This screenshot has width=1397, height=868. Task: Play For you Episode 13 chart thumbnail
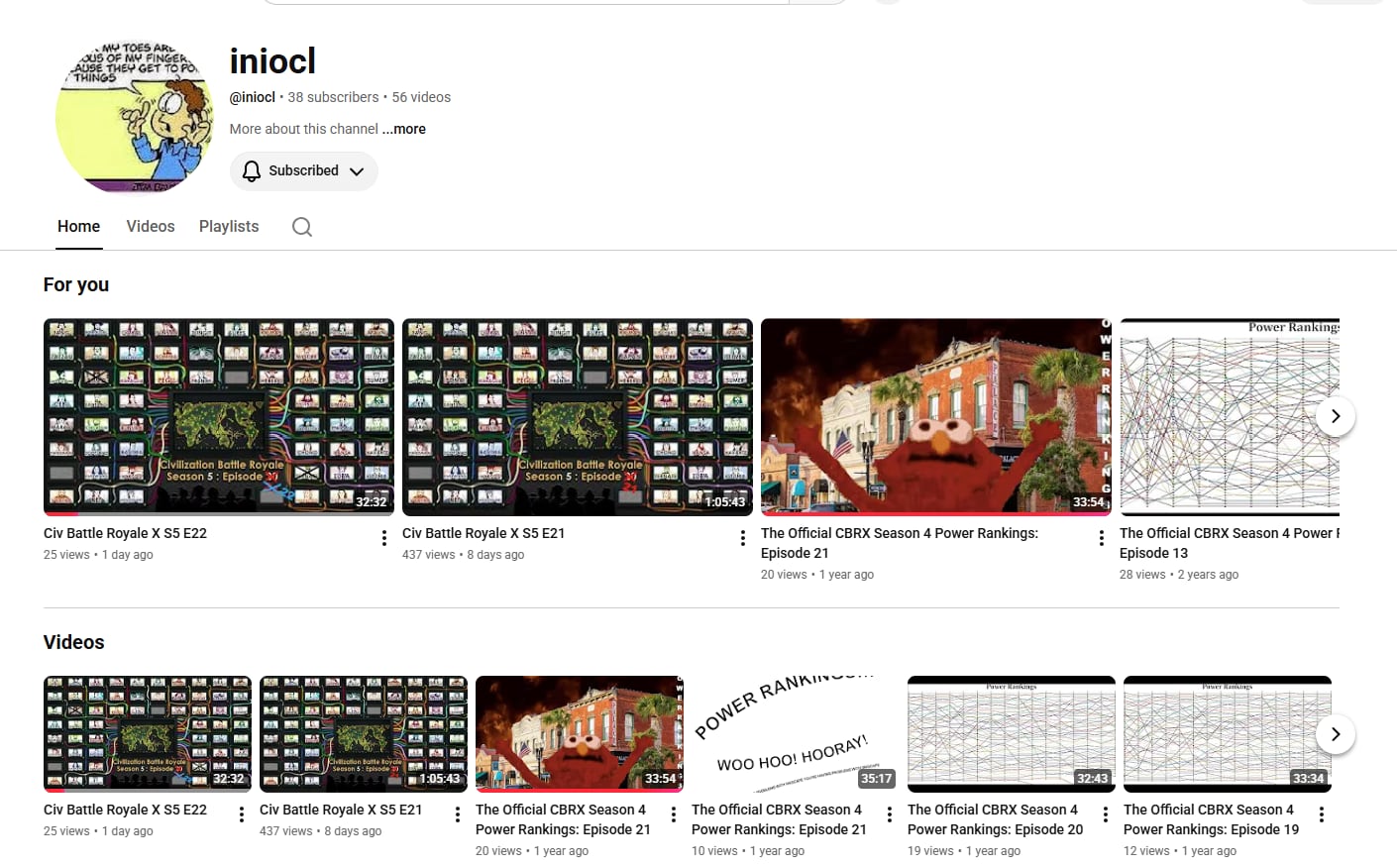tap(1230, 417)
